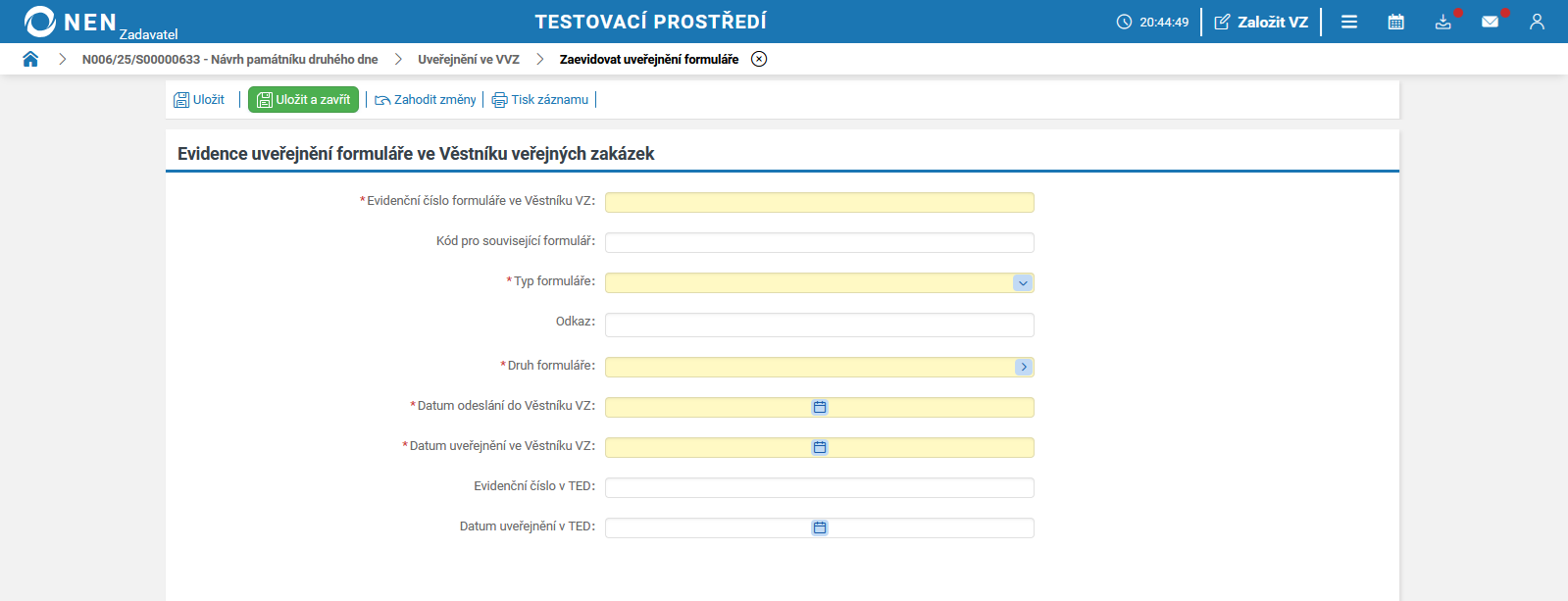The image size is (1568, 601).
Task: Open the downloads icon in header
Action: click(x=1442, y=22)
